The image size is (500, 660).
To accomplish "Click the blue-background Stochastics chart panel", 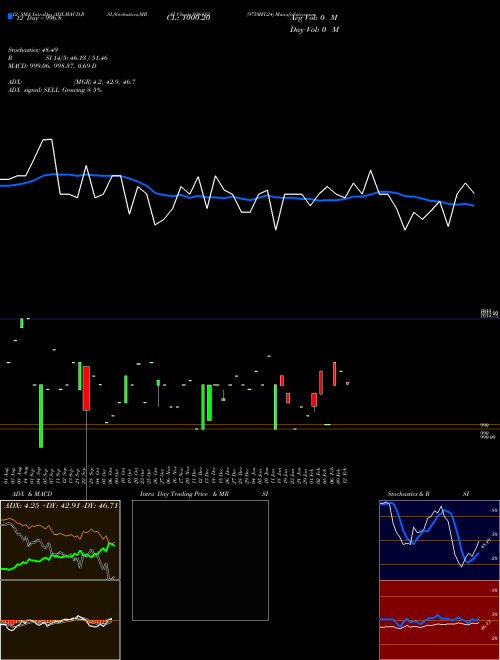I will coord(439,540).
